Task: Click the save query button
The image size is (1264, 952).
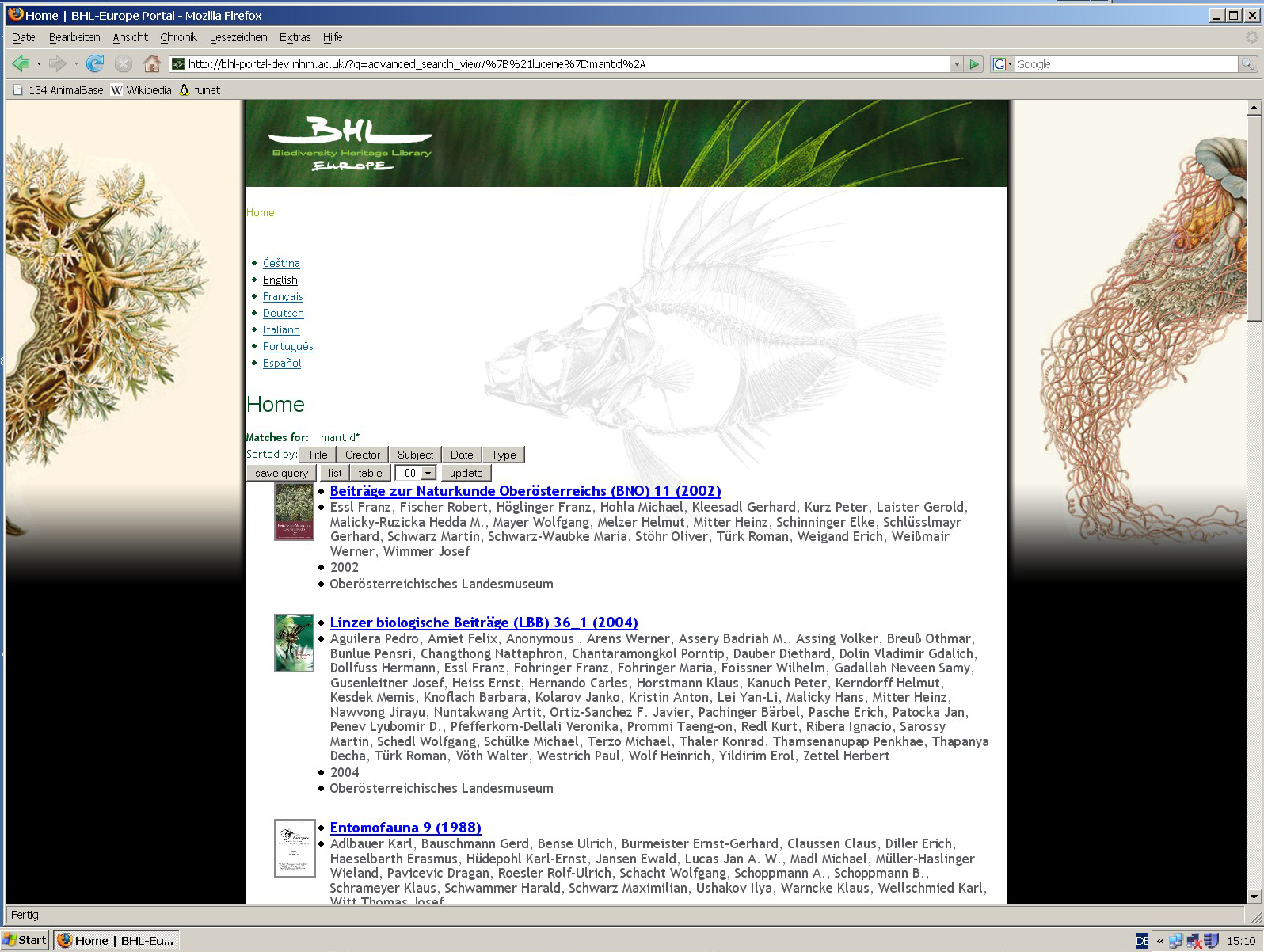Action: [281, 473]
